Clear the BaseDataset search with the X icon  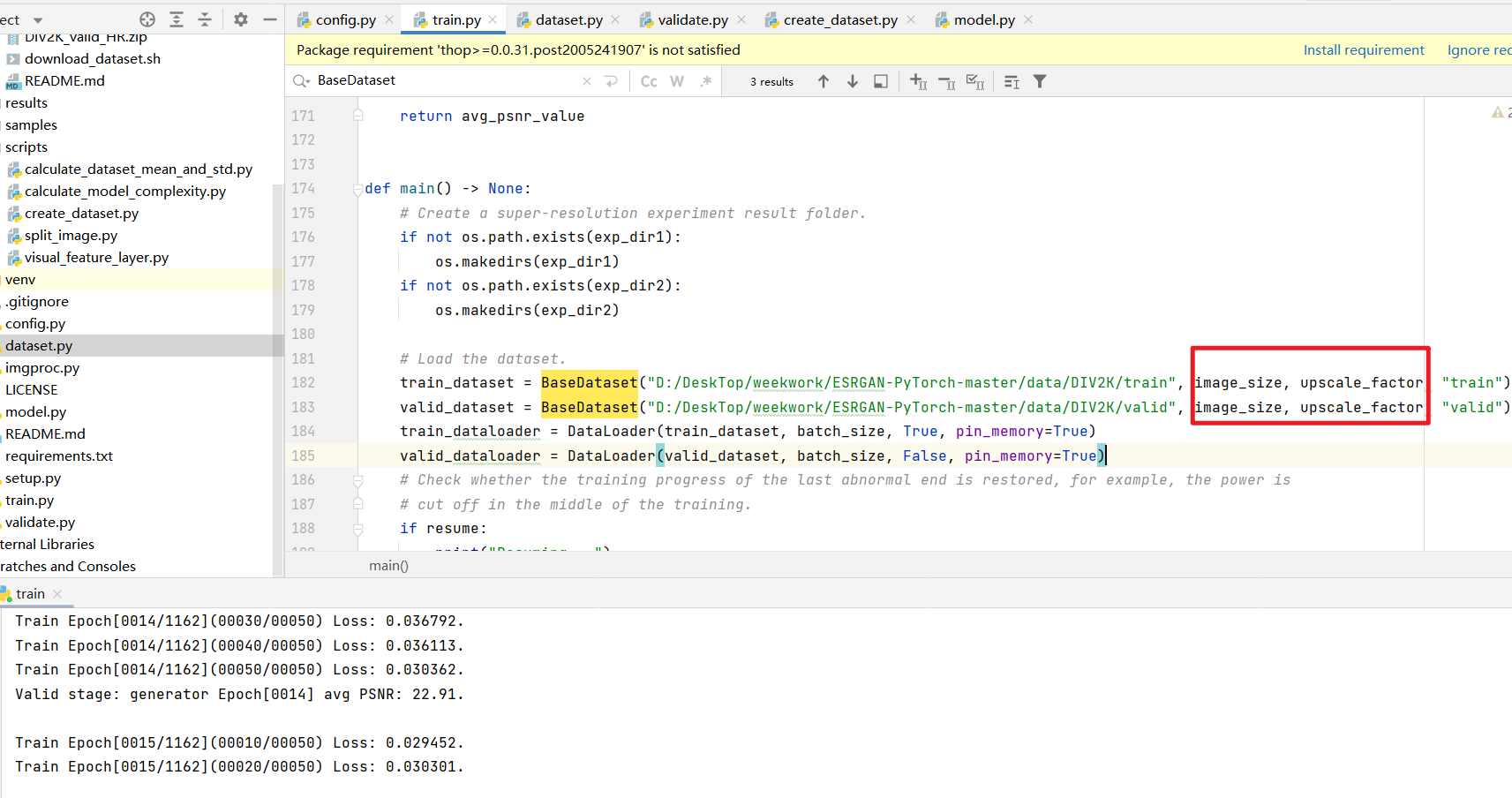click(x=586, y=80)
